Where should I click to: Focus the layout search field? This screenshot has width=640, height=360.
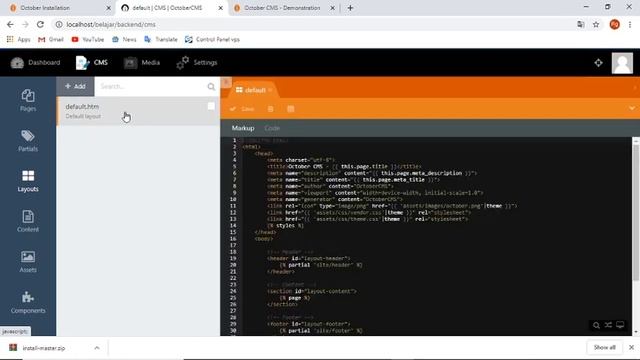[x=151, y=86]
